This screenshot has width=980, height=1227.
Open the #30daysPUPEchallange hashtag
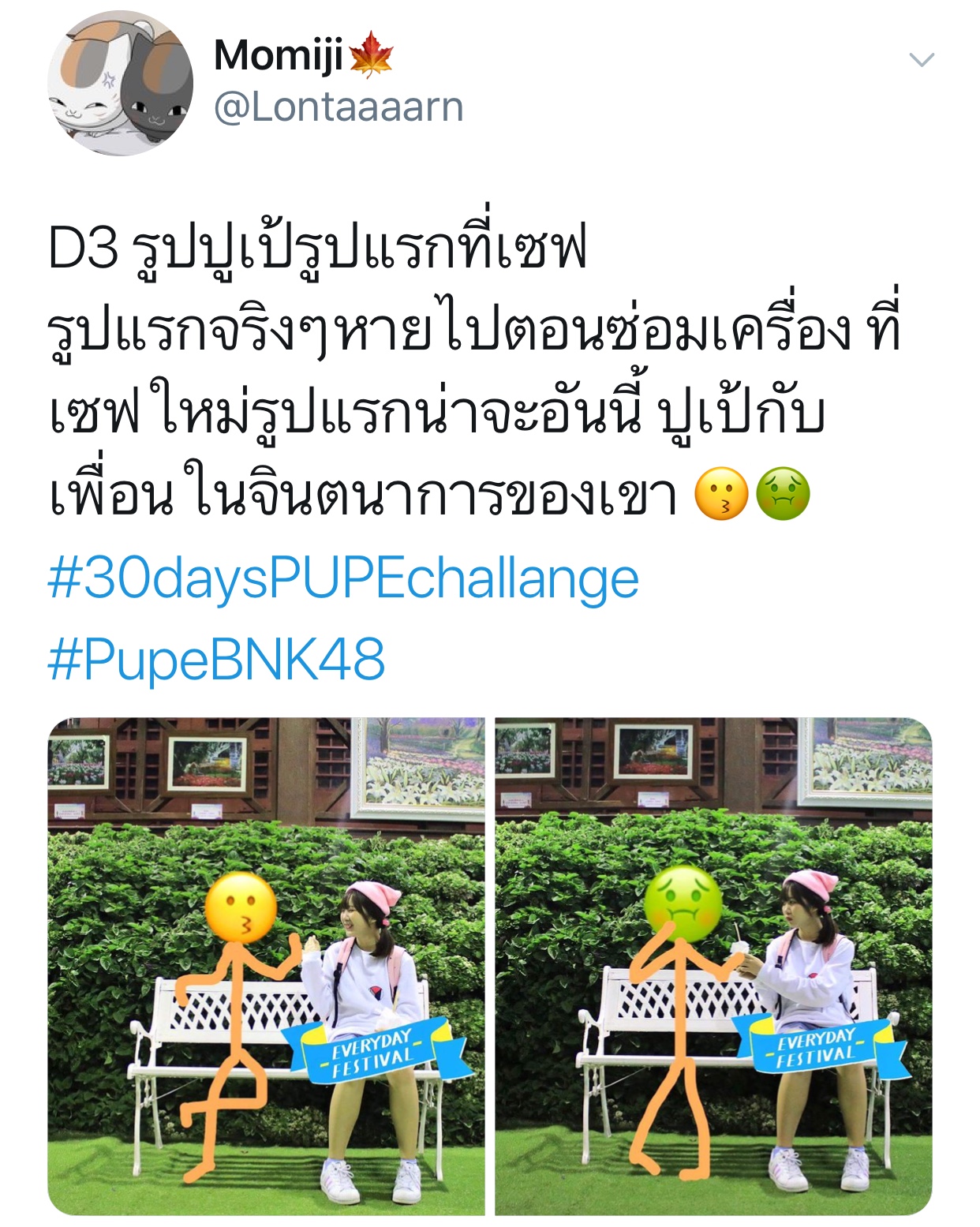[x=343, y=579]
